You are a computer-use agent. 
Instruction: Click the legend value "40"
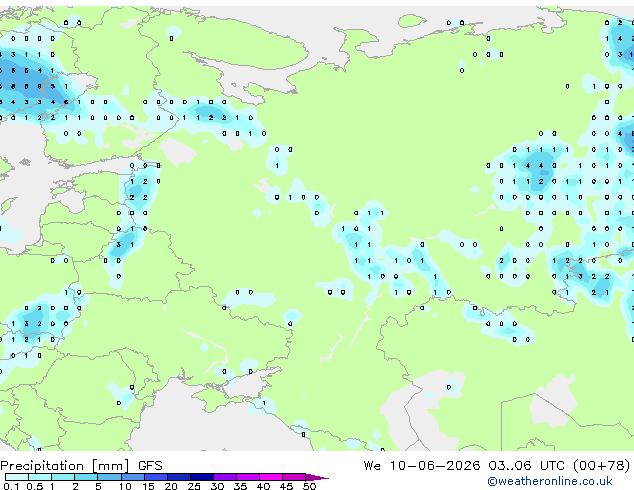(263, 486)
